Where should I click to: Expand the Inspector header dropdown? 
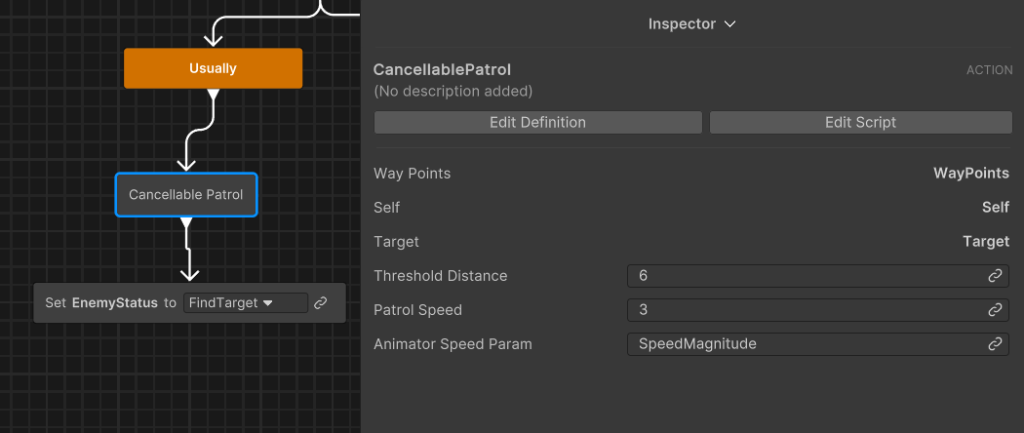pyautogui.click(x=691, y=24)
